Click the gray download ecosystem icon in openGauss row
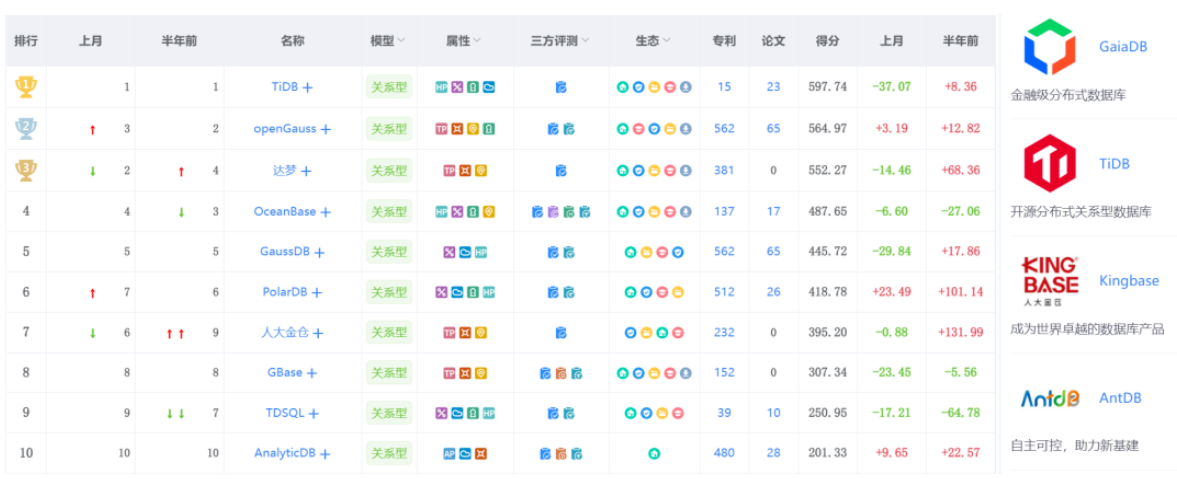 click(x=685, y=129)
